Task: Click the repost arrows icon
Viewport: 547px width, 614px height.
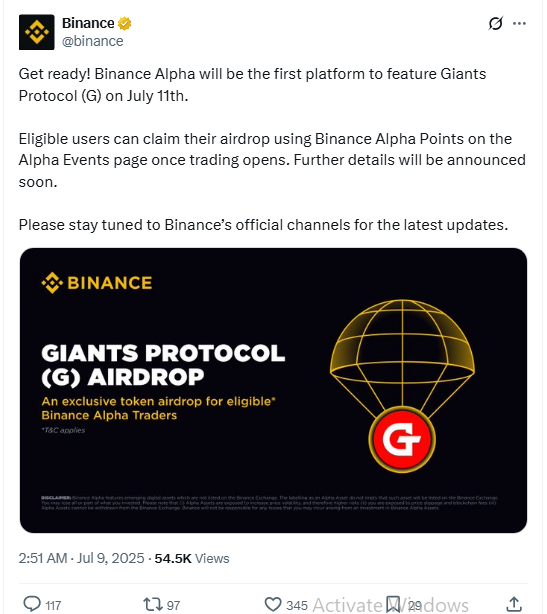Action: point(153,604)
